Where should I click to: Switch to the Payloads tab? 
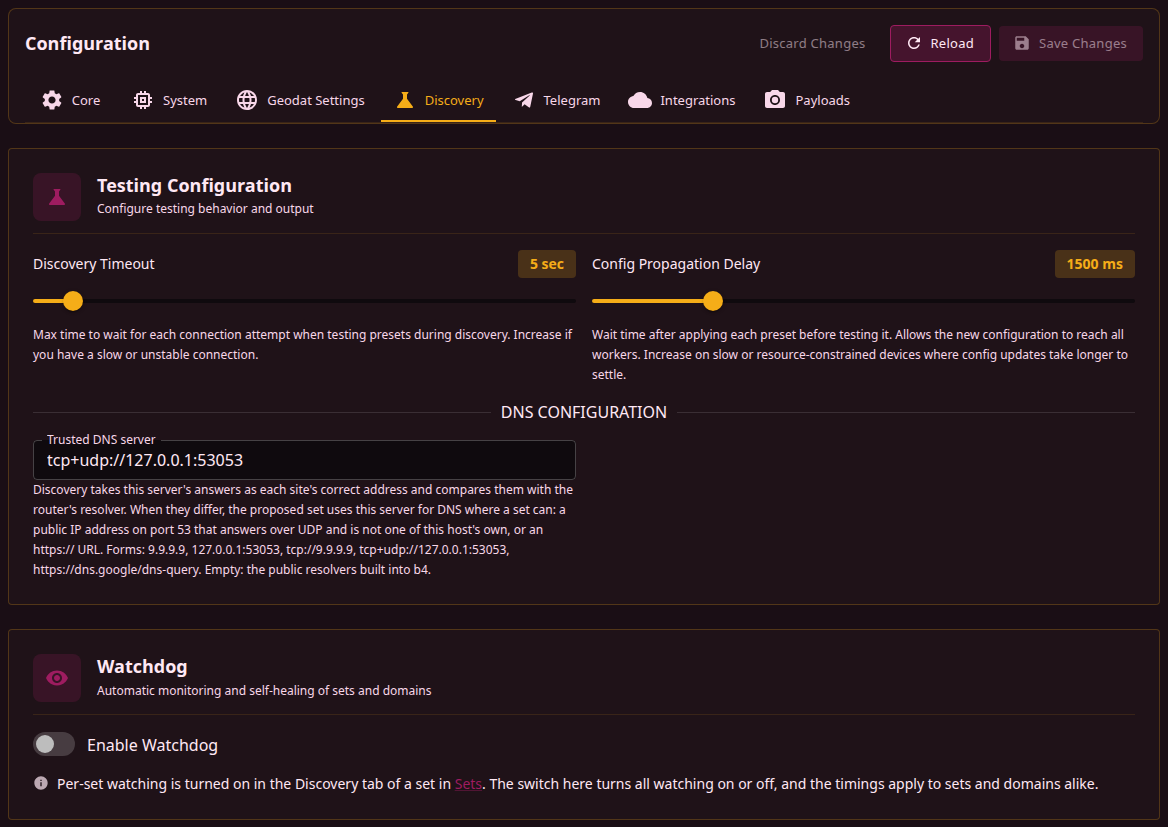click(x=807, y=101)
